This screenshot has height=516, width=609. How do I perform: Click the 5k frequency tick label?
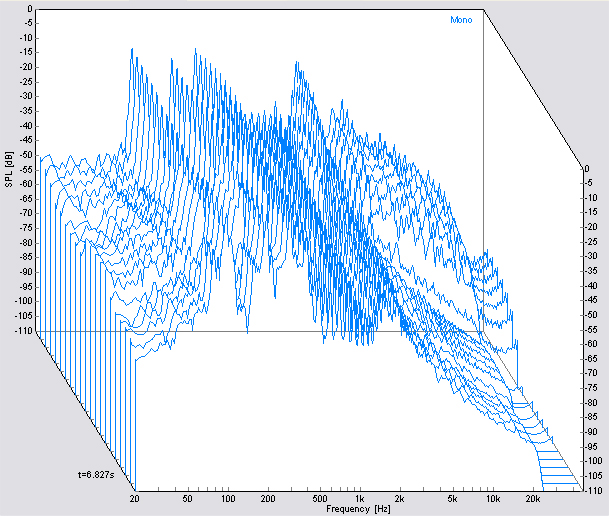click(x=452, y=499)
